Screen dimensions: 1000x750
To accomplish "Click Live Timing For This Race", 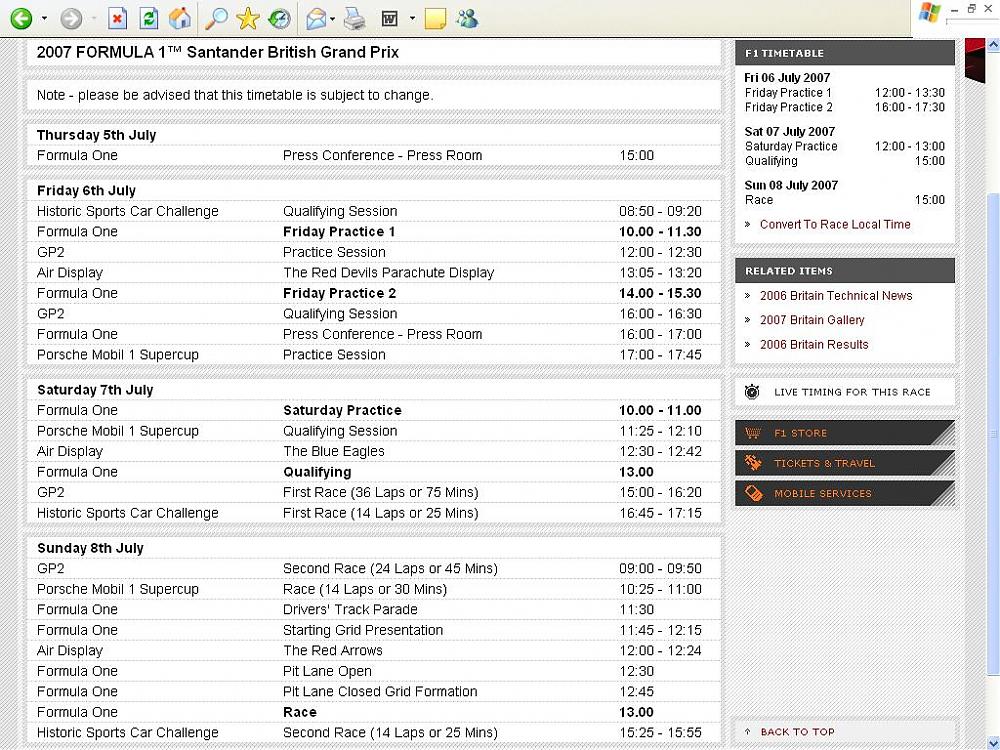I will [851, 392].
